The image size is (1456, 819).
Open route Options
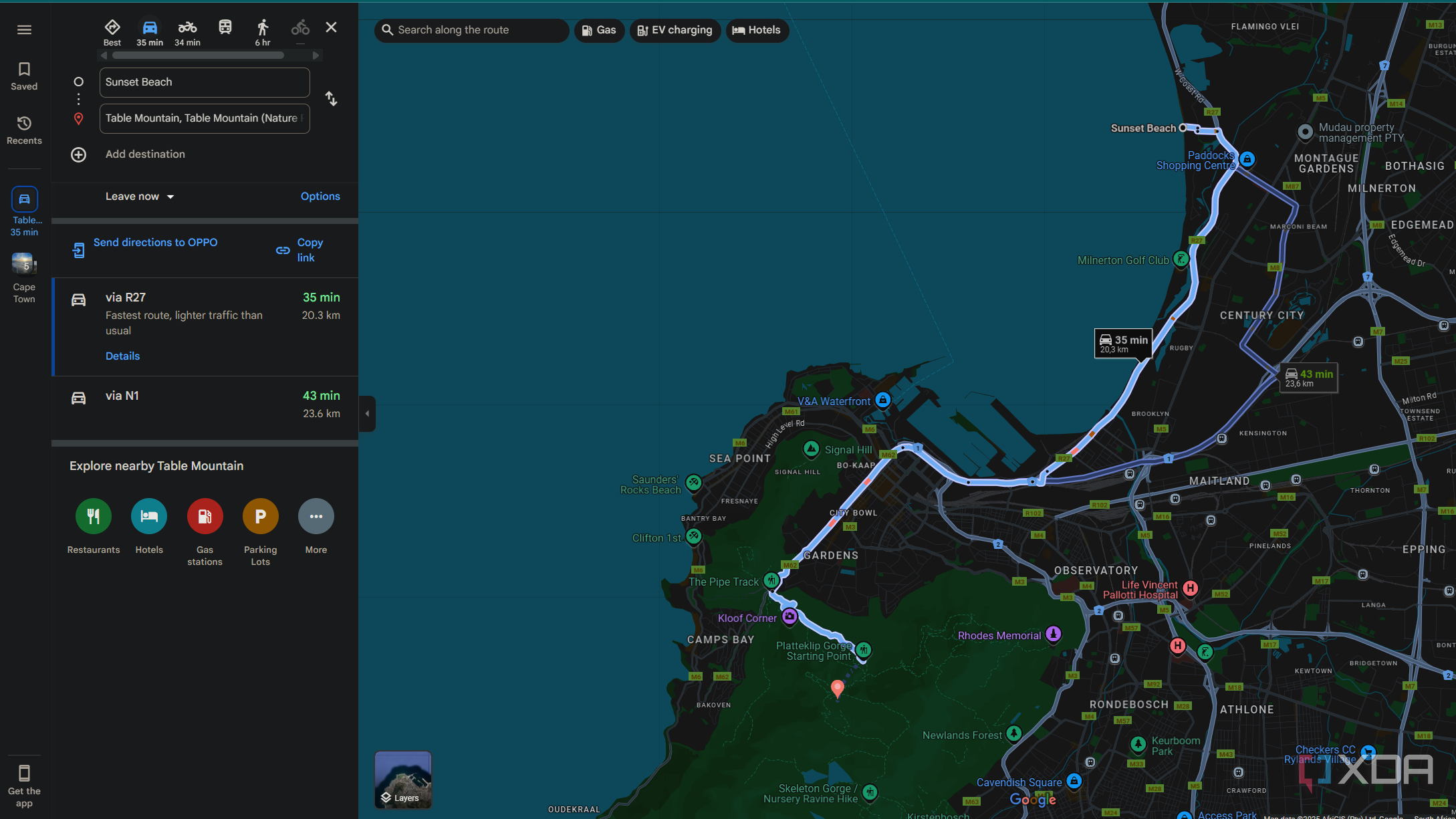pyautogui.click(x=320, y=197)
